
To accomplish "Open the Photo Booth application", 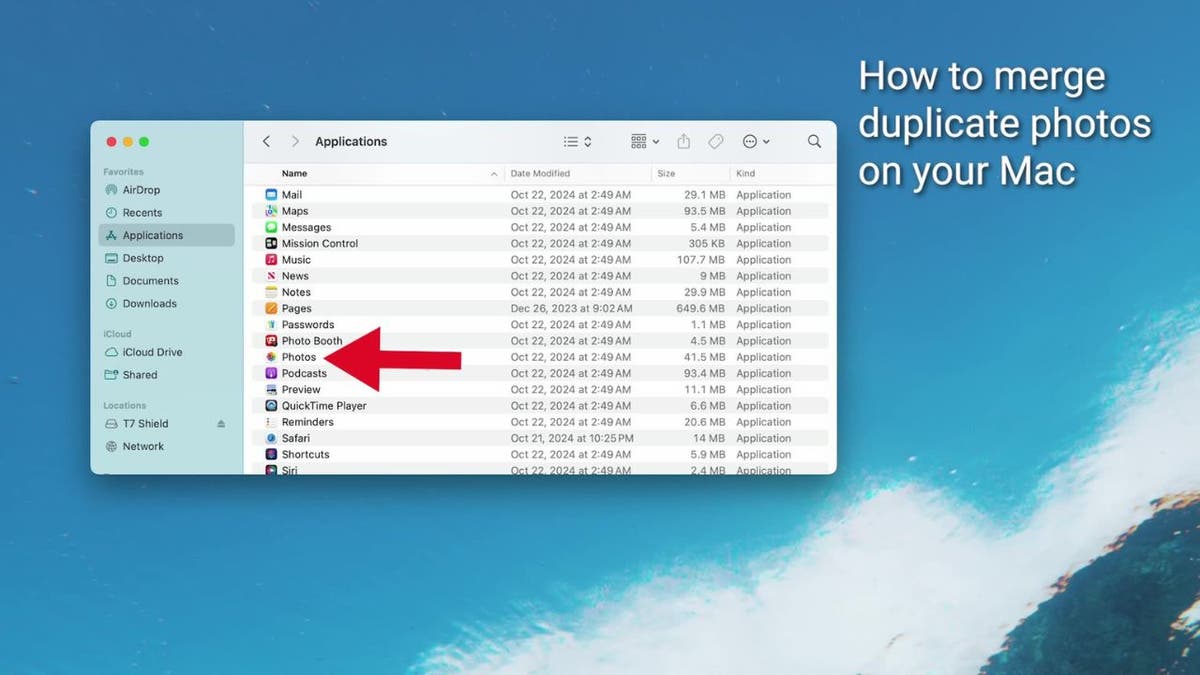I will pyautogui.click(x=311, y=340).
